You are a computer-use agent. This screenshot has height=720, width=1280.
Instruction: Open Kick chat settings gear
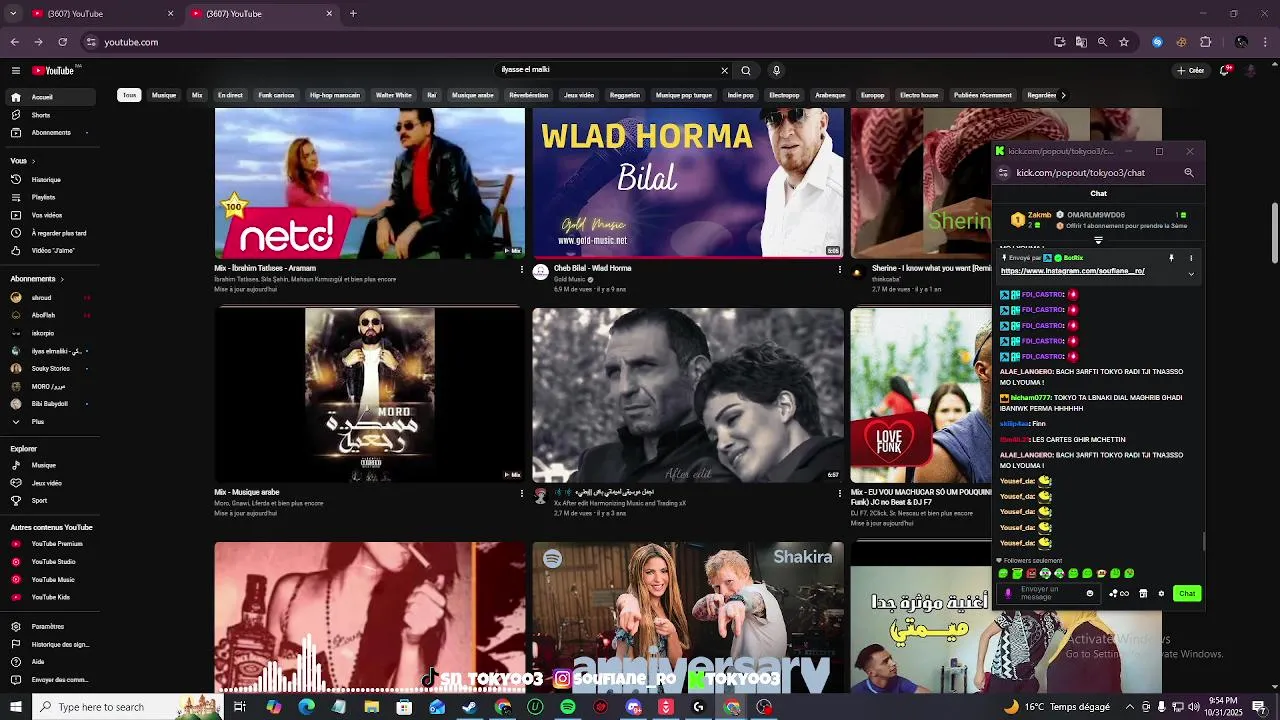click(x=1161, y=594)
